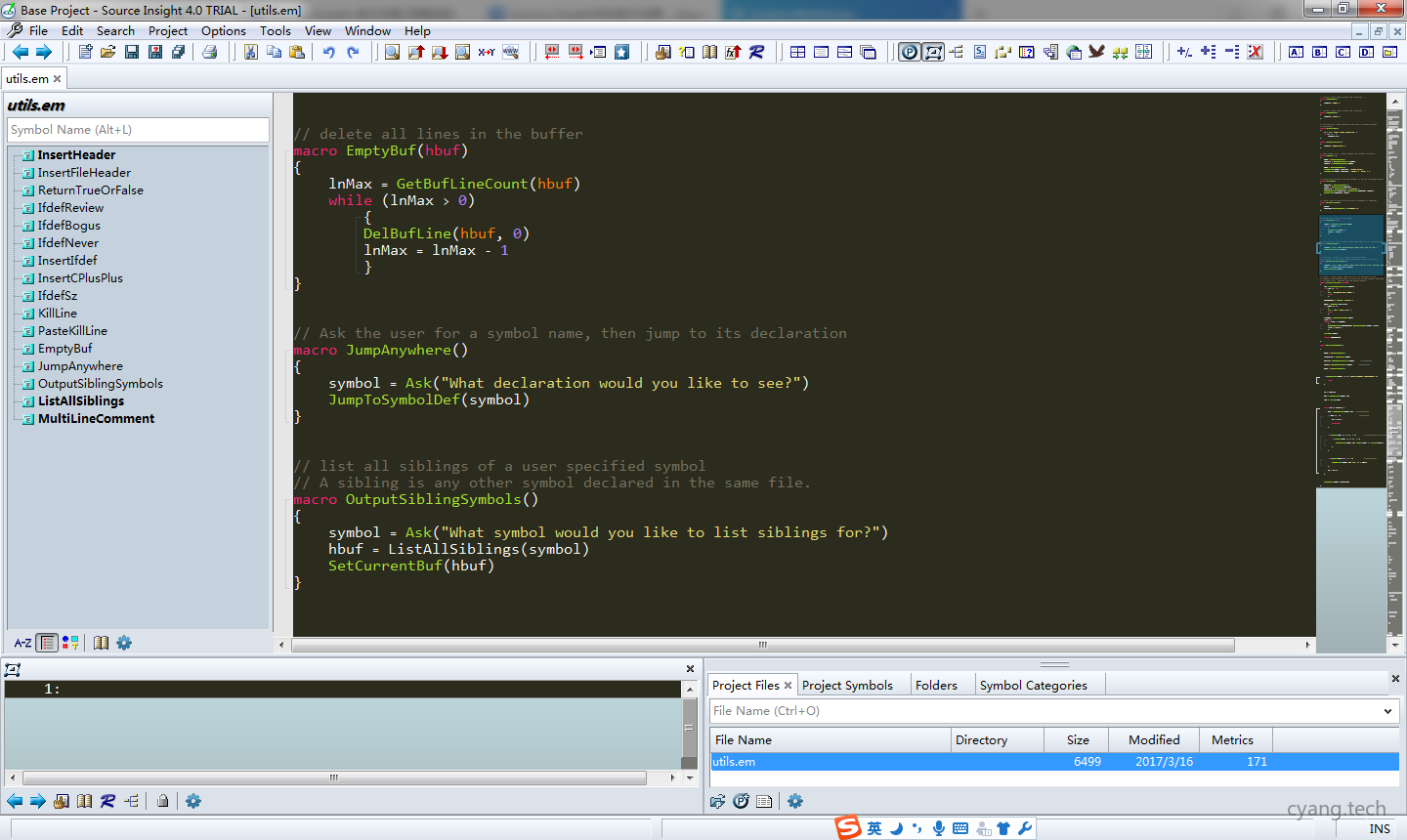Toggle the Project Window P button
The width and height of the screenshot is (1407, 840).
pyautogui.click(x=910, y=52)
